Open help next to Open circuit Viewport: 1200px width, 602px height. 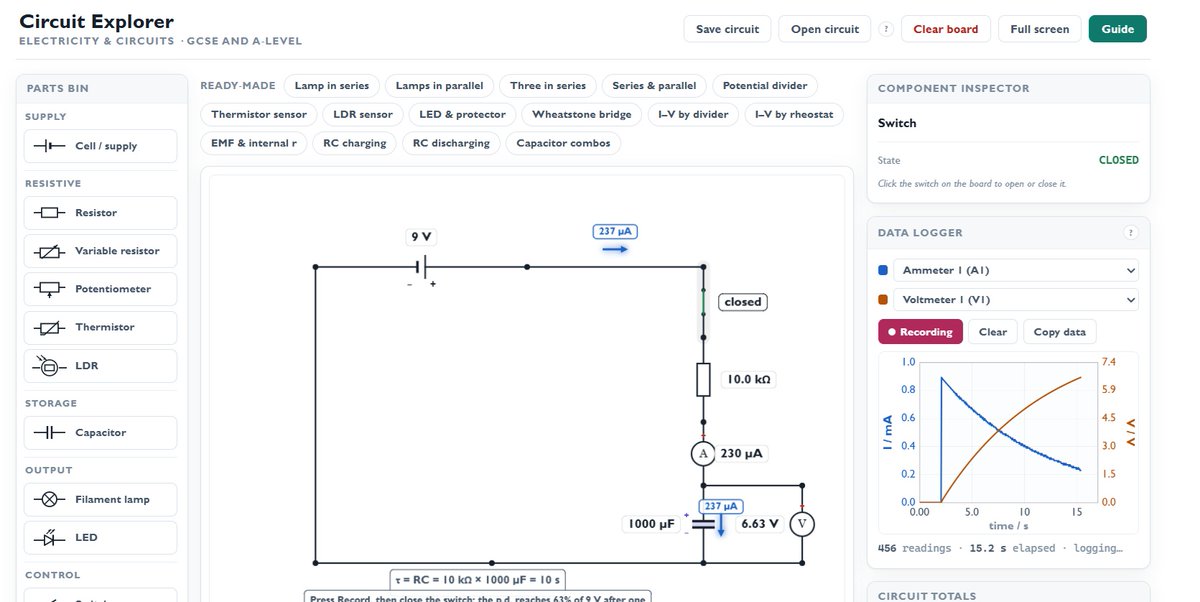[x=886, y=29]
